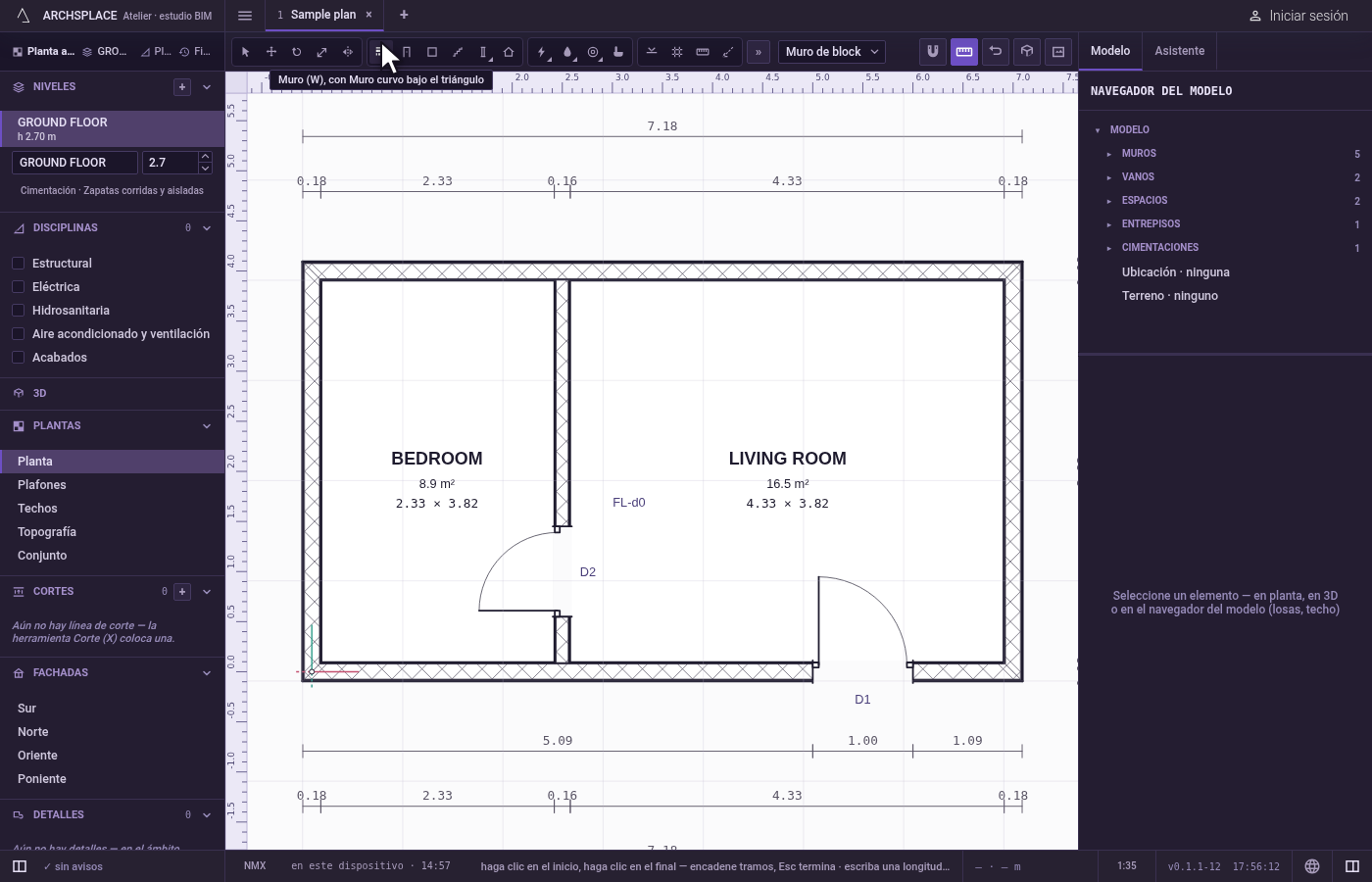This screenshot has height=882, width=1372.
Task: Select the move crosshair tool
Action: 270,52
